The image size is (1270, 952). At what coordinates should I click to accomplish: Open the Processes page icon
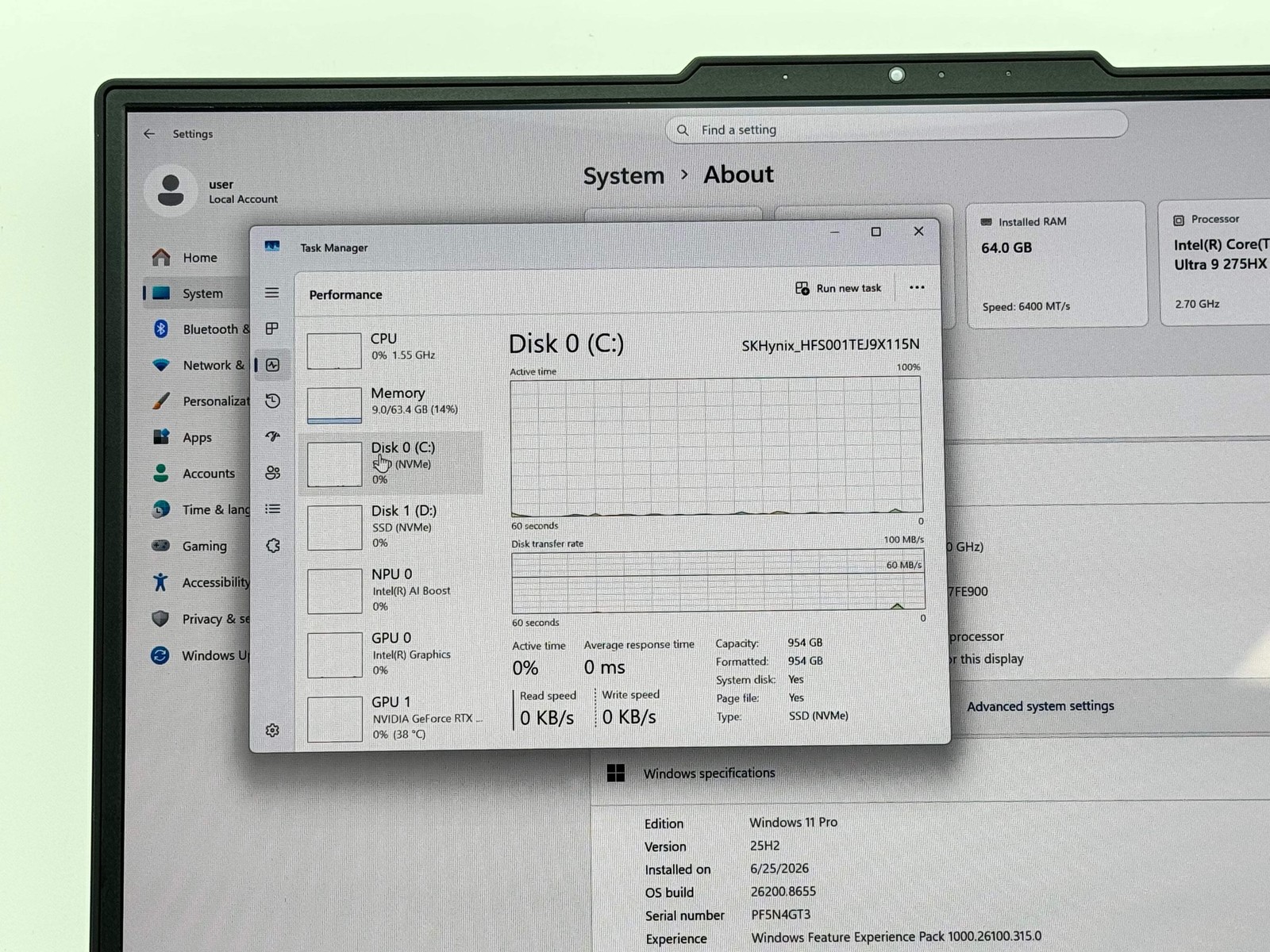tap(271, 328)
